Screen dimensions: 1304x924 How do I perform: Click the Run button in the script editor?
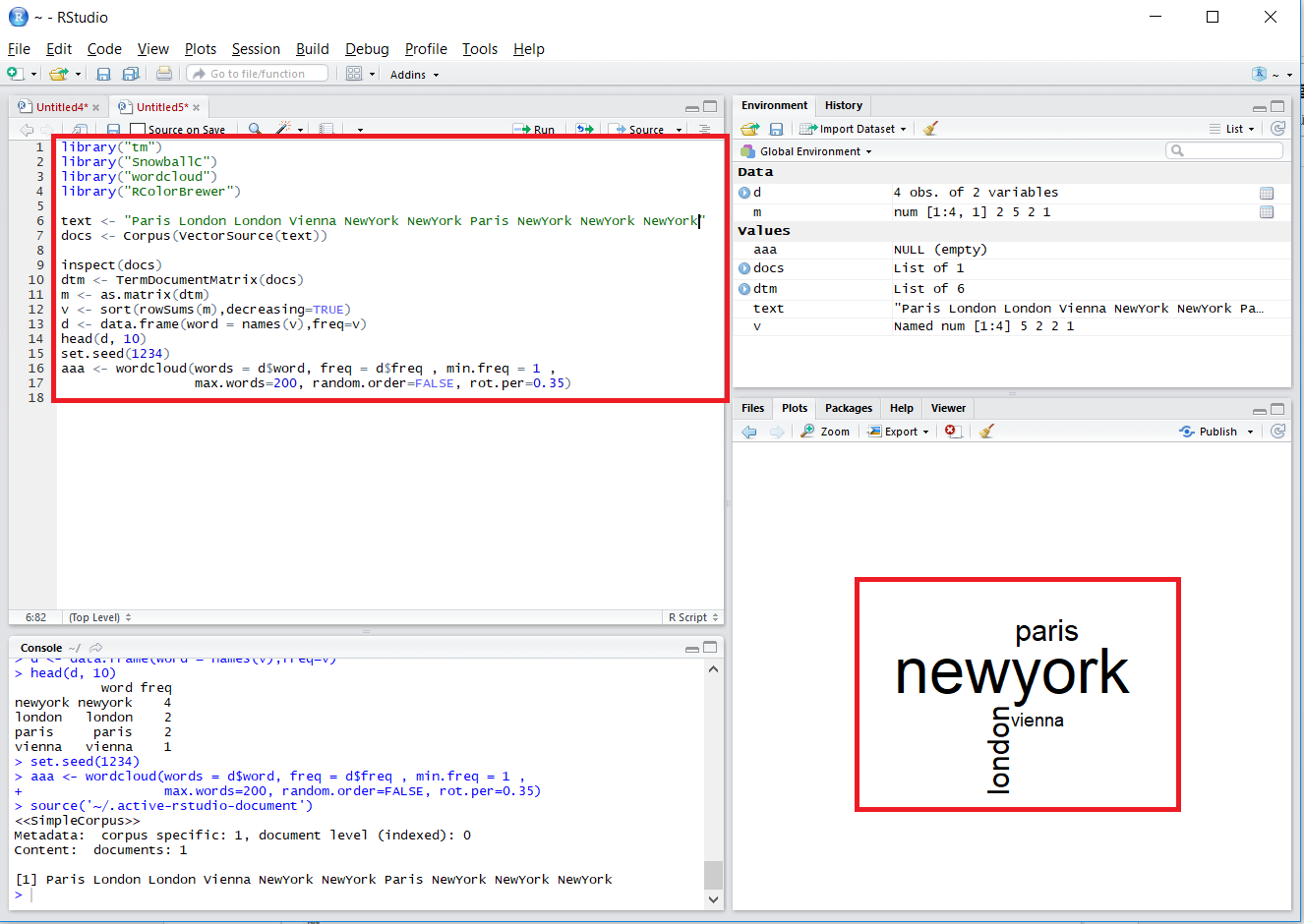tap(534, 130)
